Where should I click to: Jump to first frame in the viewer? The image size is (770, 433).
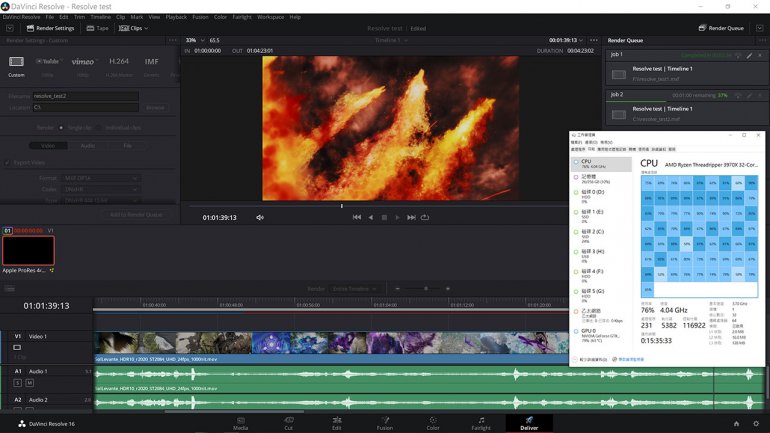(356, 217)
